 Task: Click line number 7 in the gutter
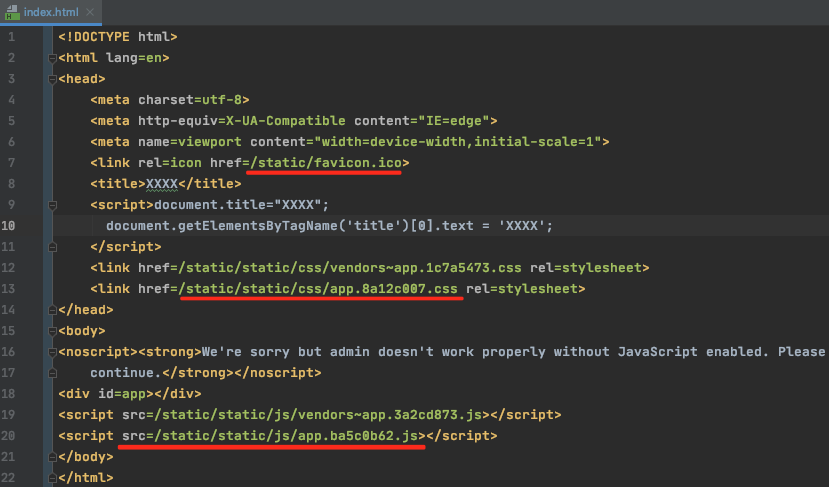tap(12, 163)
